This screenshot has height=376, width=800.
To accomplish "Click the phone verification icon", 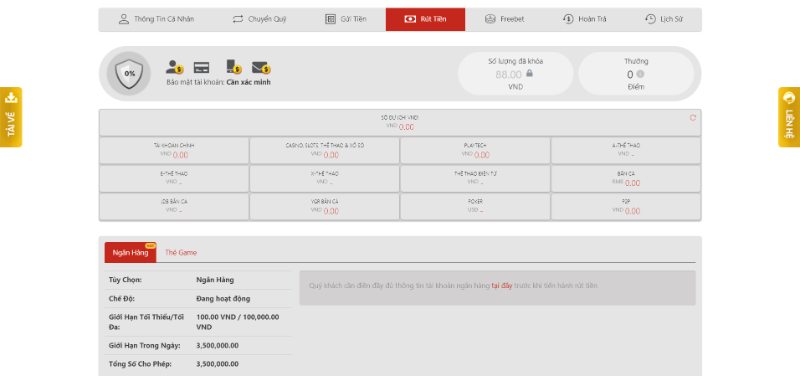I will point(234,67).
